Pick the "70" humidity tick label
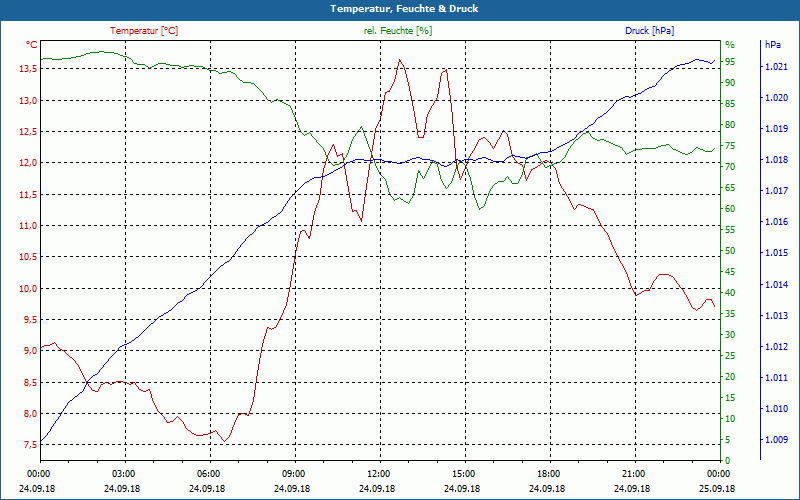The width and height of the screenshot is (800, 500). (x=730, y=167)
